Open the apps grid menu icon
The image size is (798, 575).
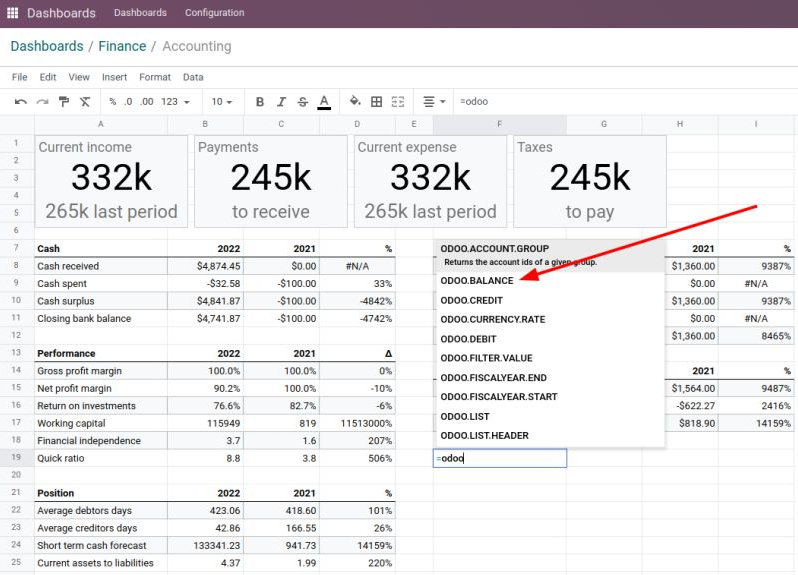click(x=12, y=13)
